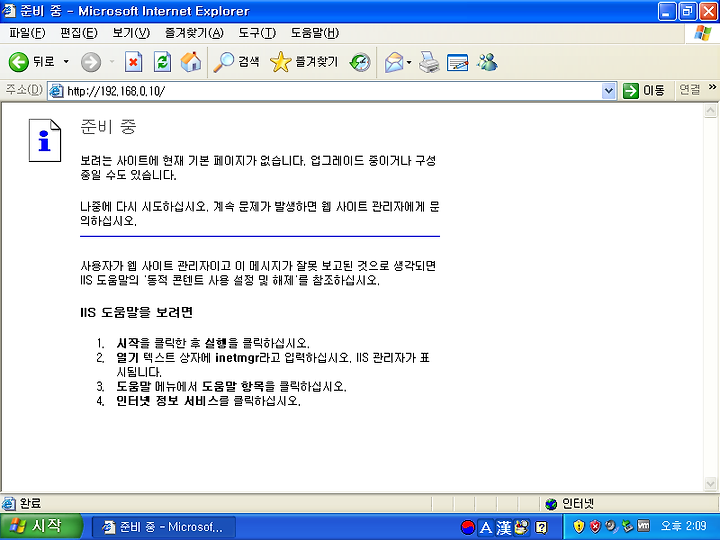720x540 pixels.
Task: Click the page icon in address bar
Action: 56,91
